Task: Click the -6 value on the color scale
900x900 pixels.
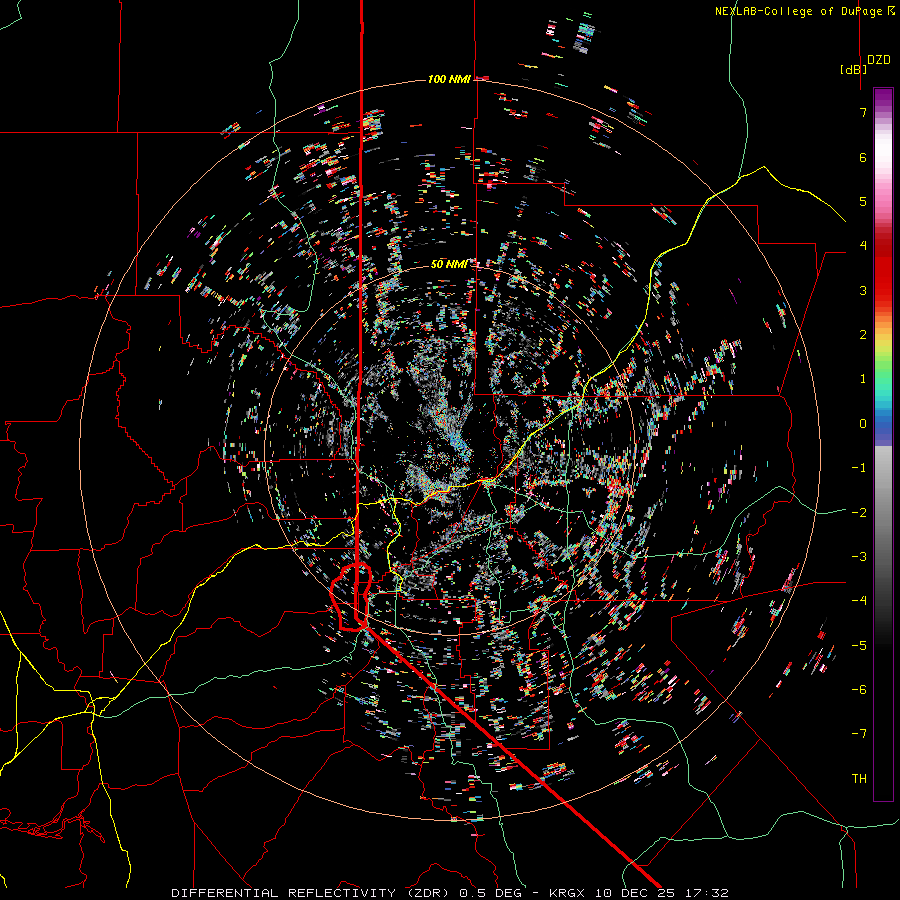Action: pos(859,689)
